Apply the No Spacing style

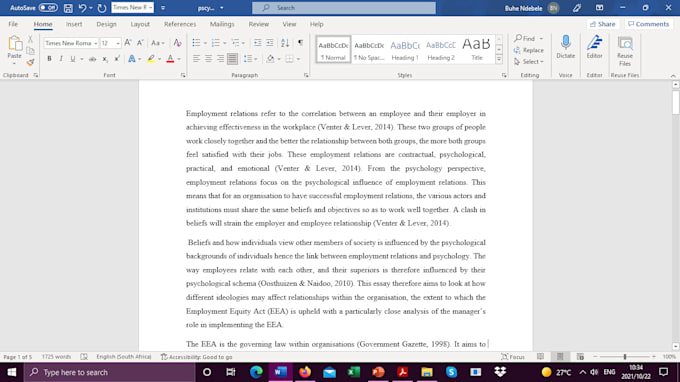point(369,50)
